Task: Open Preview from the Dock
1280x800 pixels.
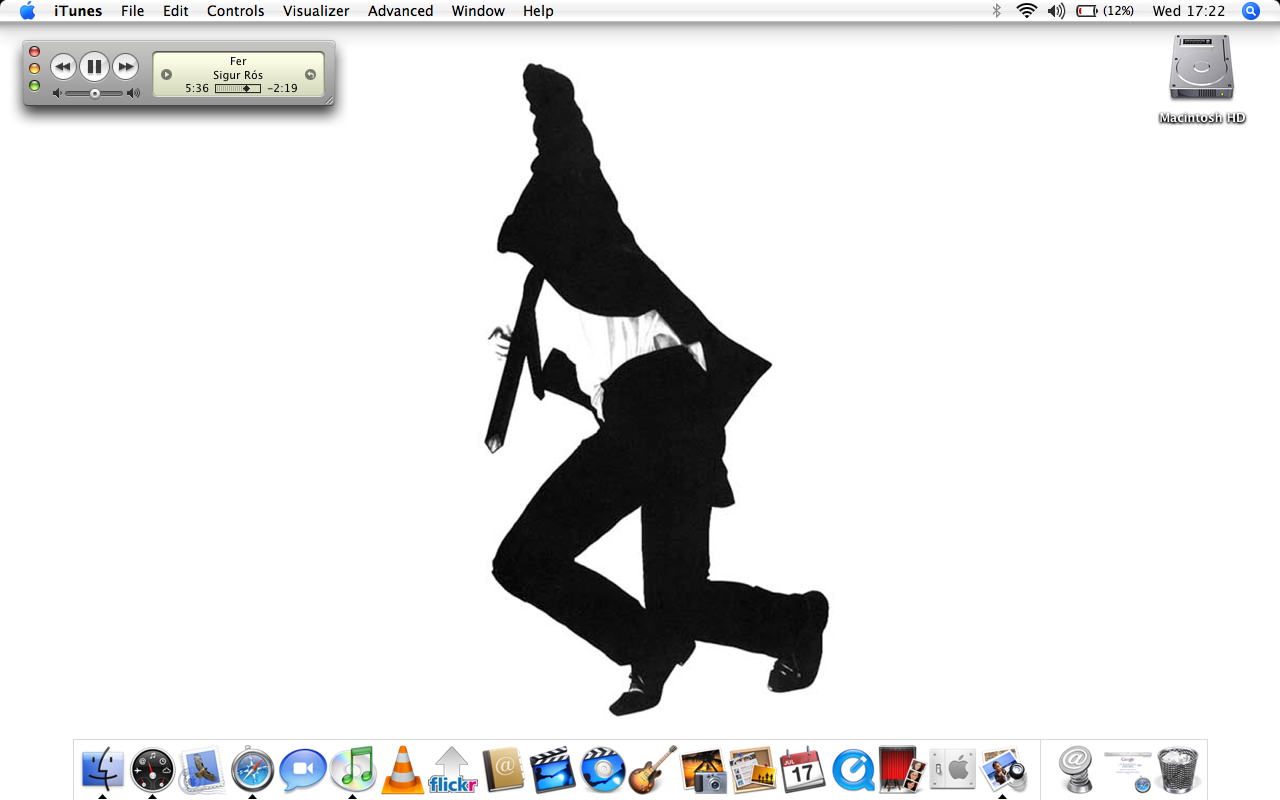Action: click(x=1002, y=770)
